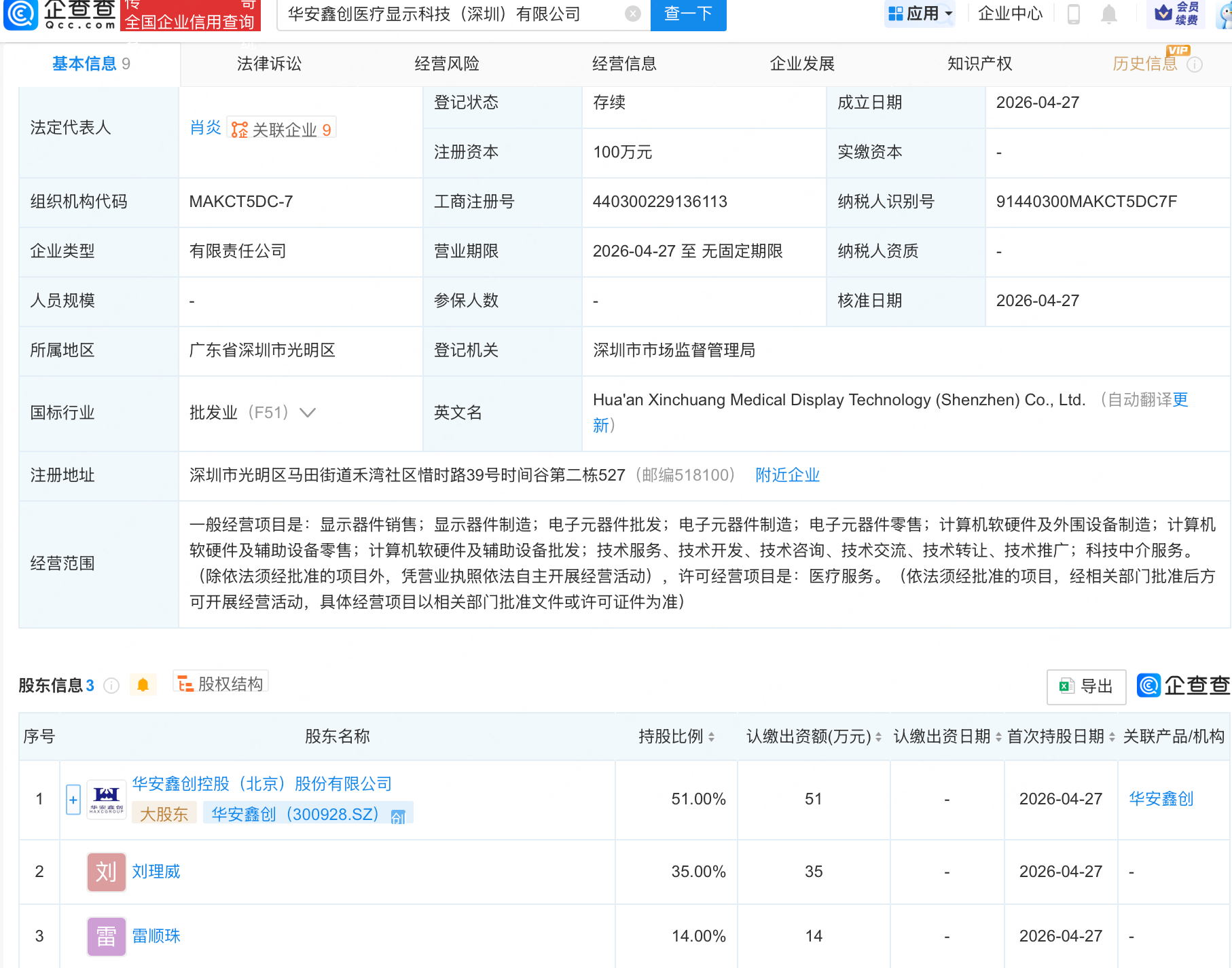Click the 会员续费 crown badge
This screenshot has height=968, width=1232.
[1176, 14]
